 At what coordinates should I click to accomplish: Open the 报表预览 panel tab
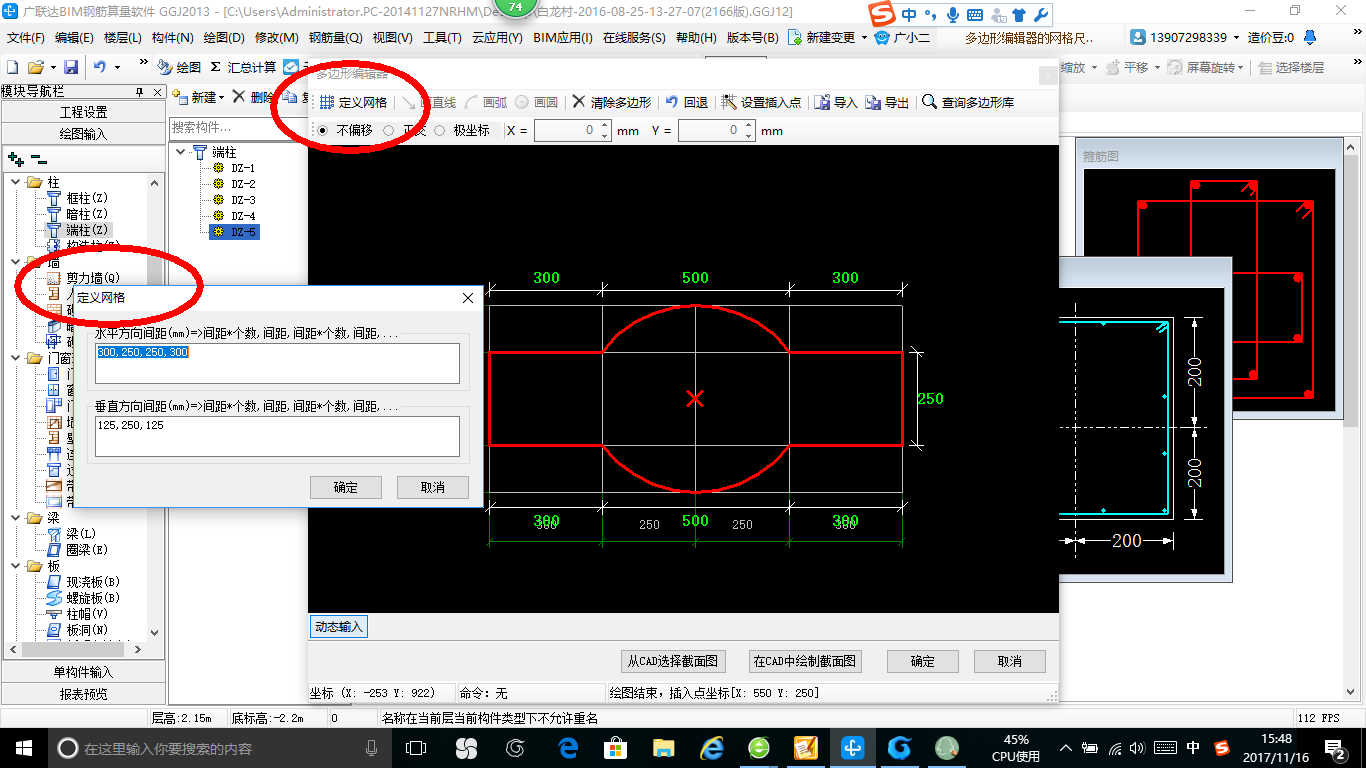pos(83,693)
